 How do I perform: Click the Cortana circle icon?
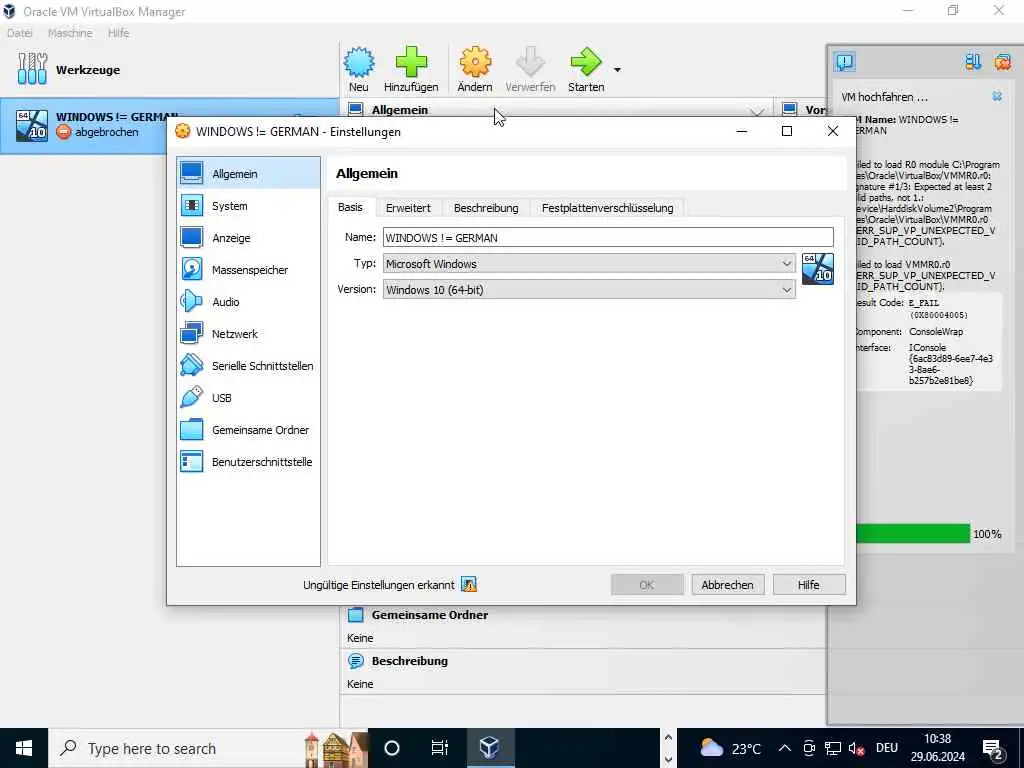point(392,748)
